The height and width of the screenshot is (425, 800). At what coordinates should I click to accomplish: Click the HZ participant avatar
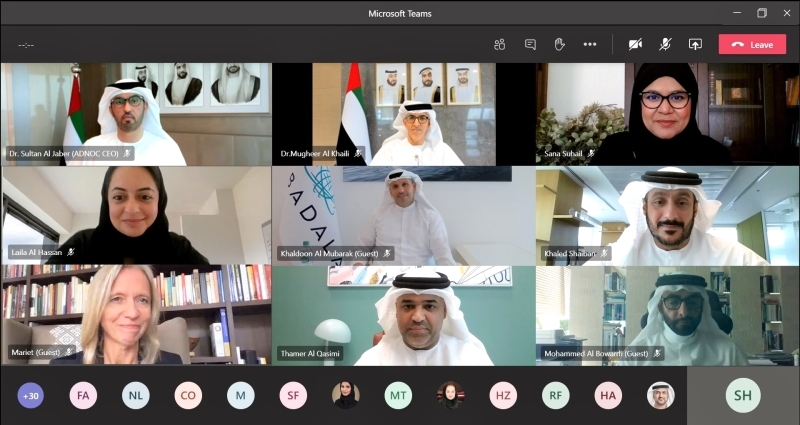point(503,395)
